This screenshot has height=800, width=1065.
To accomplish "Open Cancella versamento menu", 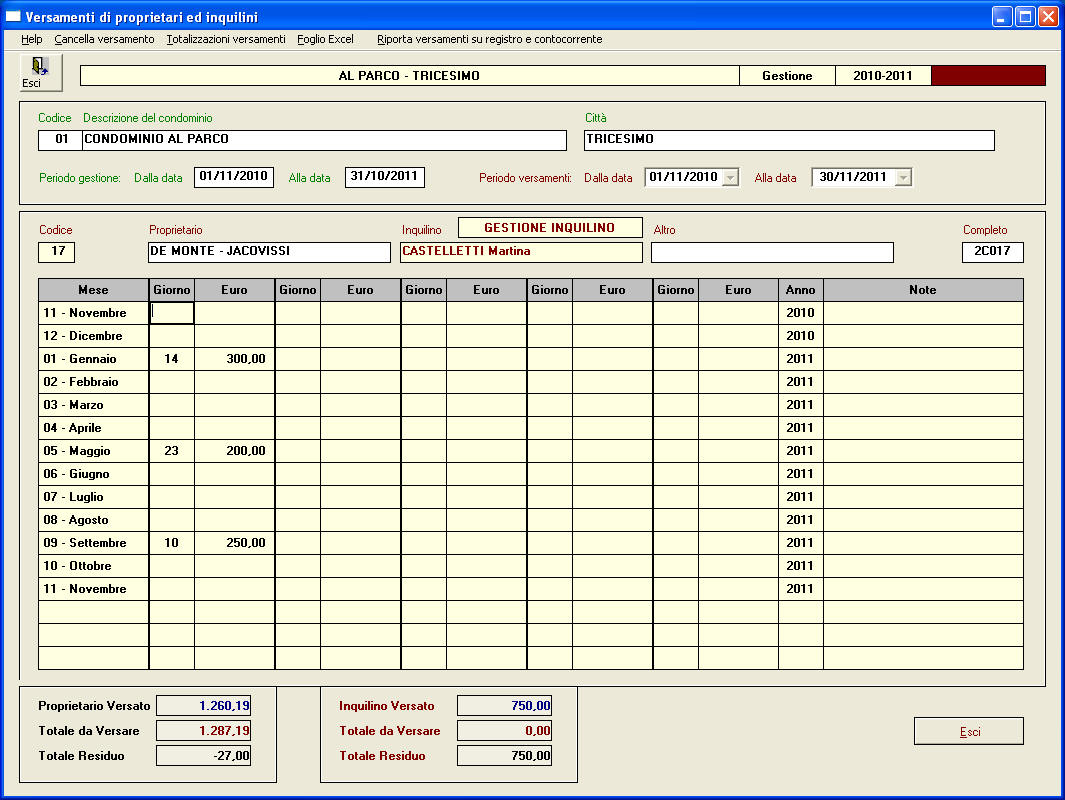I will (x=105, y=39).
